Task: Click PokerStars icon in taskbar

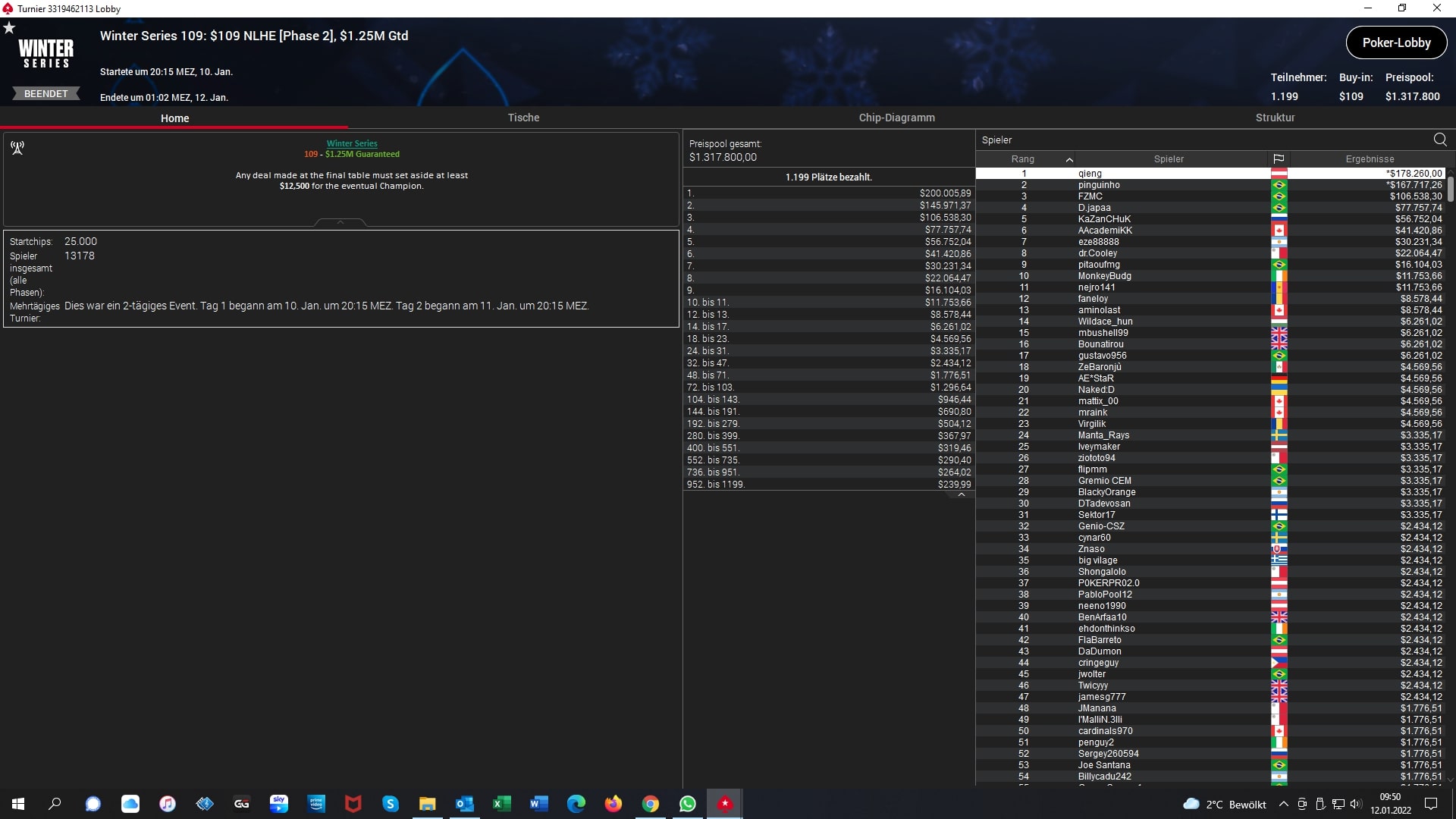Action: [725, 804]
